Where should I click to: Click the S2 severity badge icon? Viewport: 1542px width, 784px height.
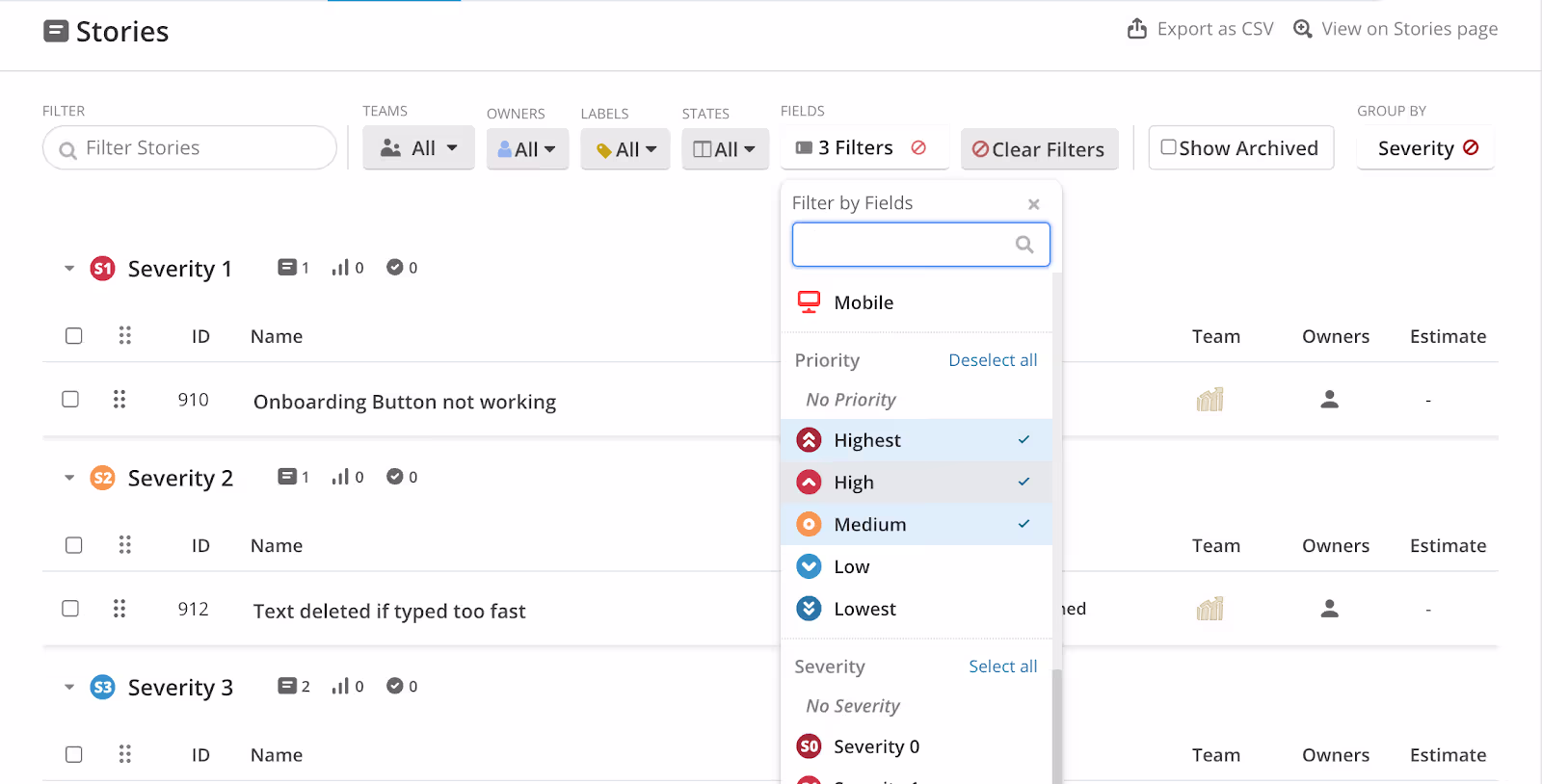pos(103,478)
